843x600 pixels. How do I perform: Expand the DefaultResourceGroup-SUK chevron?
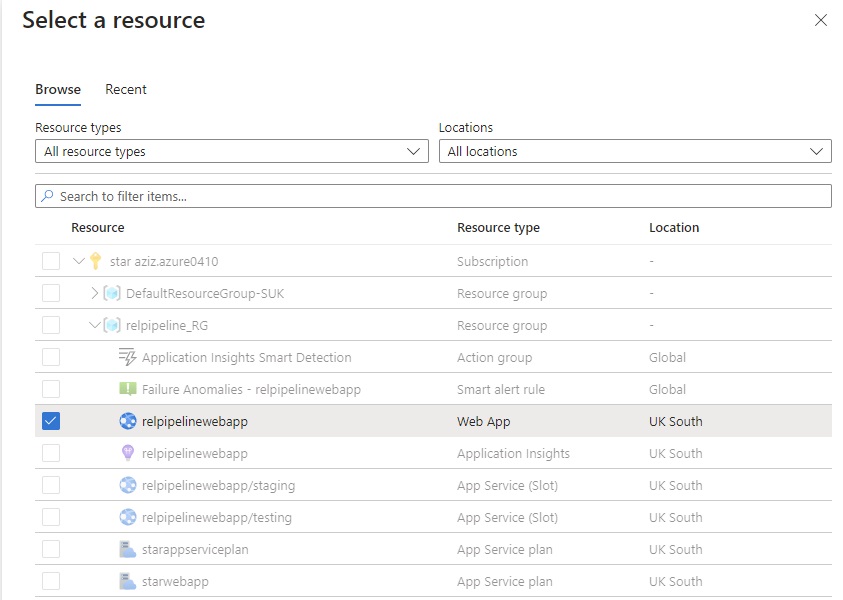coord(95,293)
